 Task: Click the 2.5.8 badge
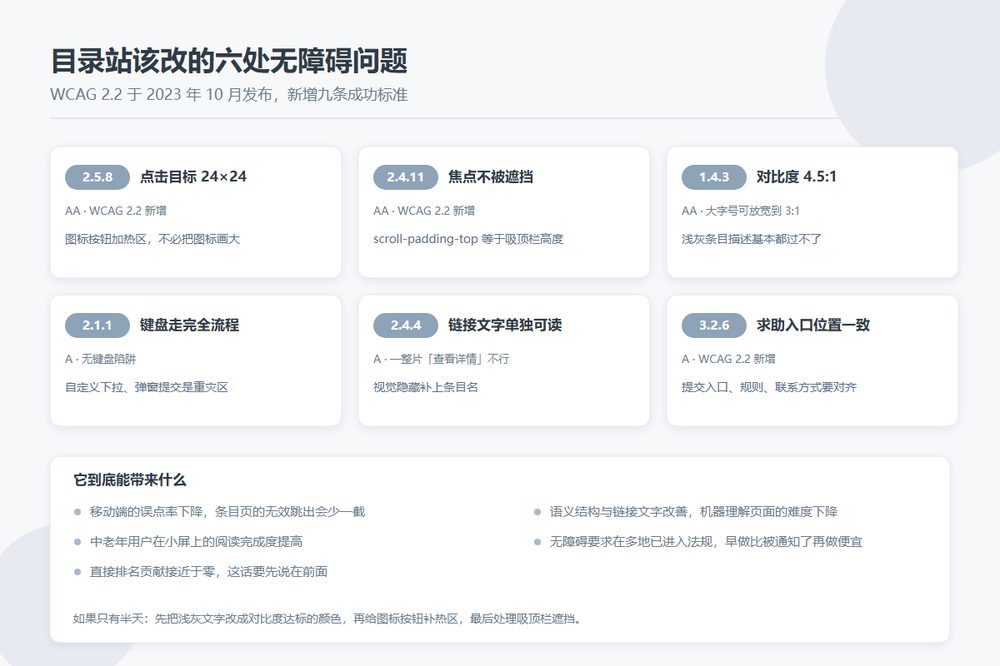[x=97, y=177]
